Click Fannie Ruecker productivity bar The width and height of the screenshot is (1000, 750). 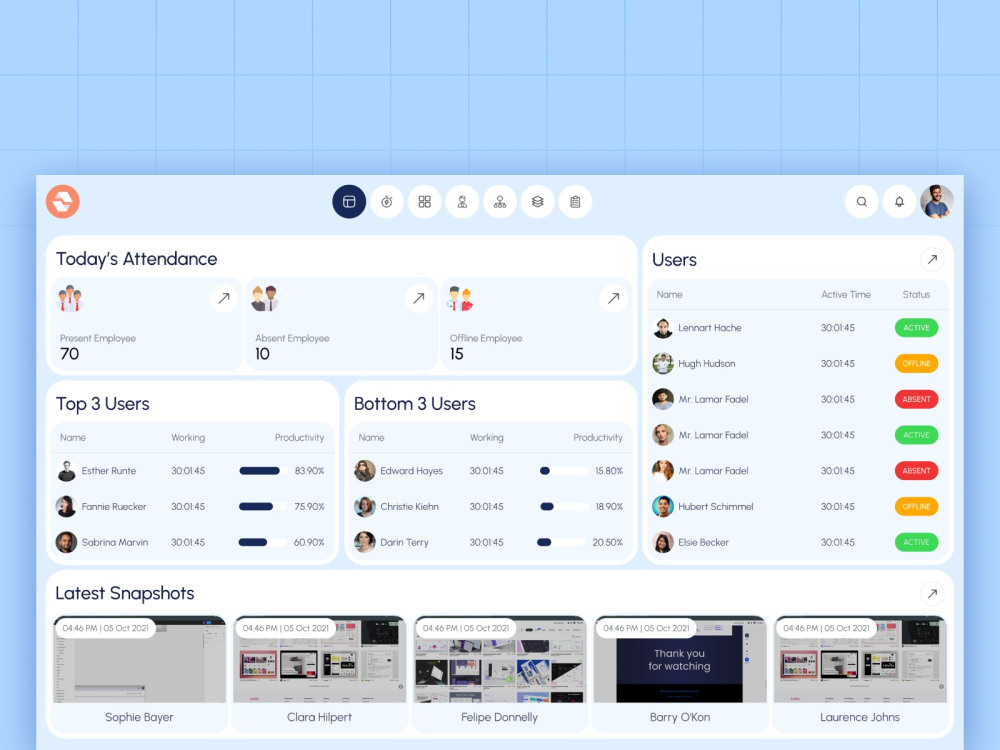click(263, 506)
